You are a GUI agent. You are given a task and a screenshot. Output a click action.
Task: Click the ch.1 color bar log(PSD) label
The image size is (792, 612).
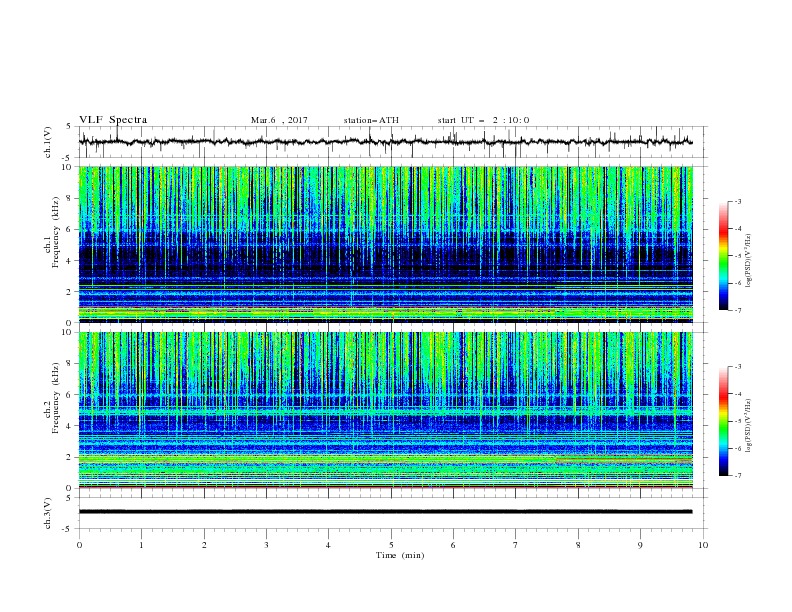749,261
